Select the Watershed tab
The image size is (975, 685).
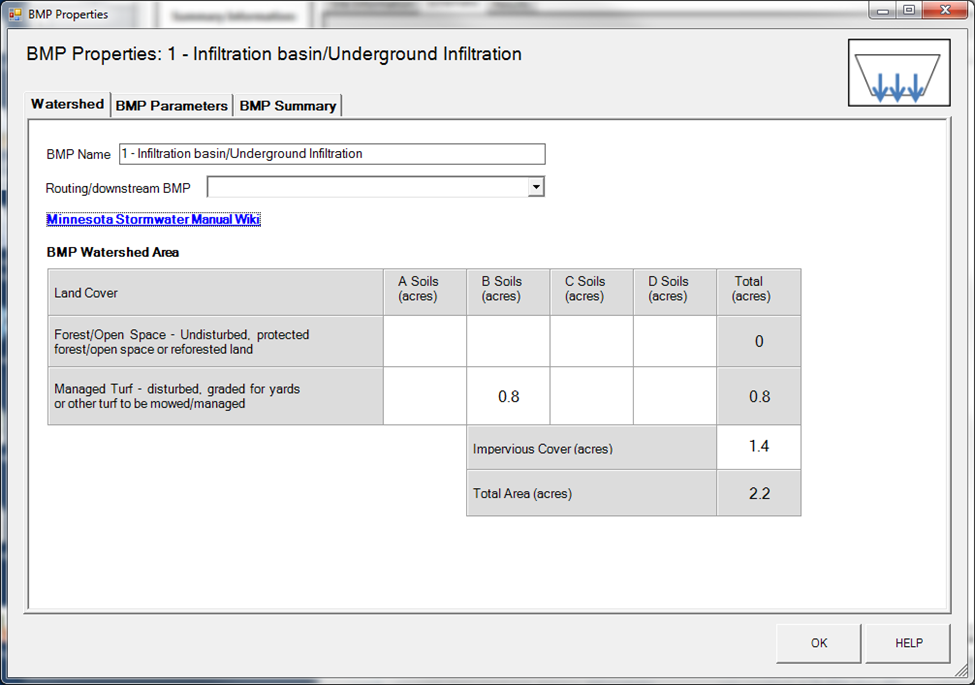(x=67, y=104)
